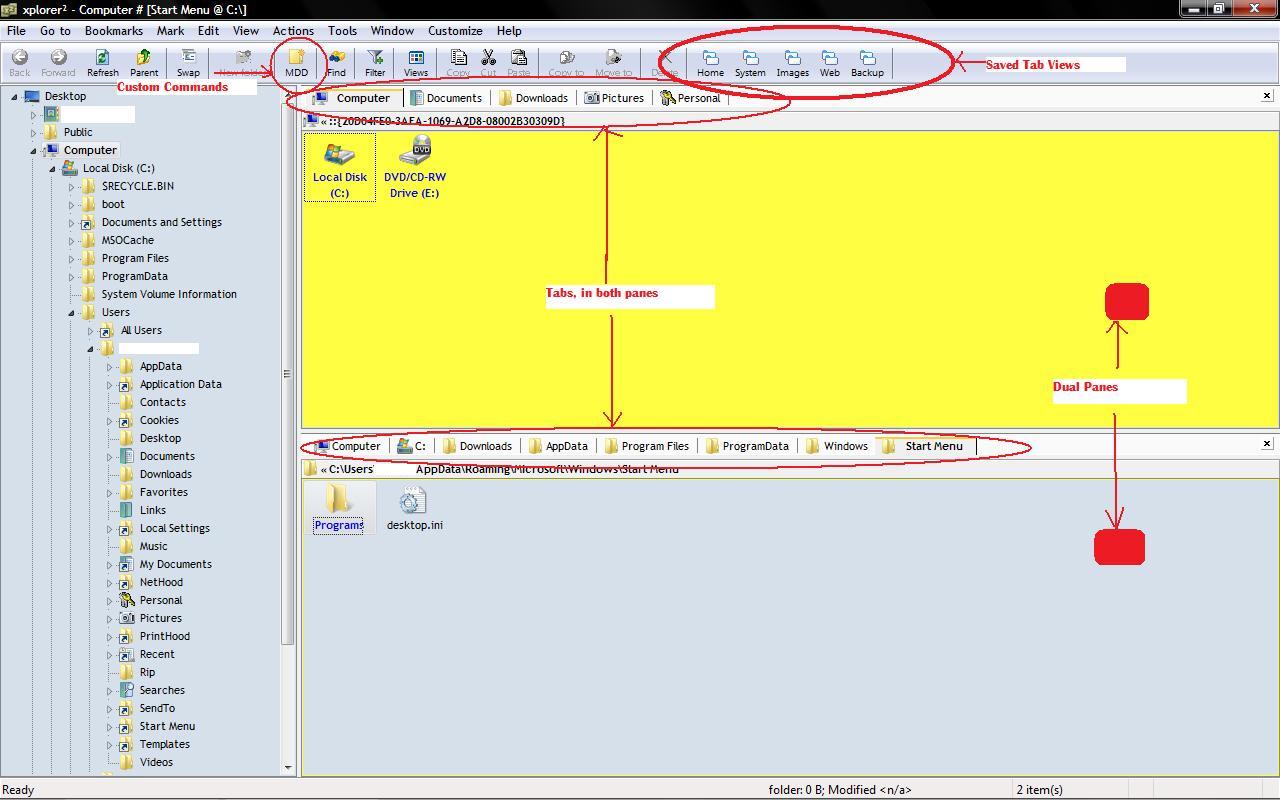
Task: Open the Find tool
Action: pyautogui.click(x=336, y=63)
